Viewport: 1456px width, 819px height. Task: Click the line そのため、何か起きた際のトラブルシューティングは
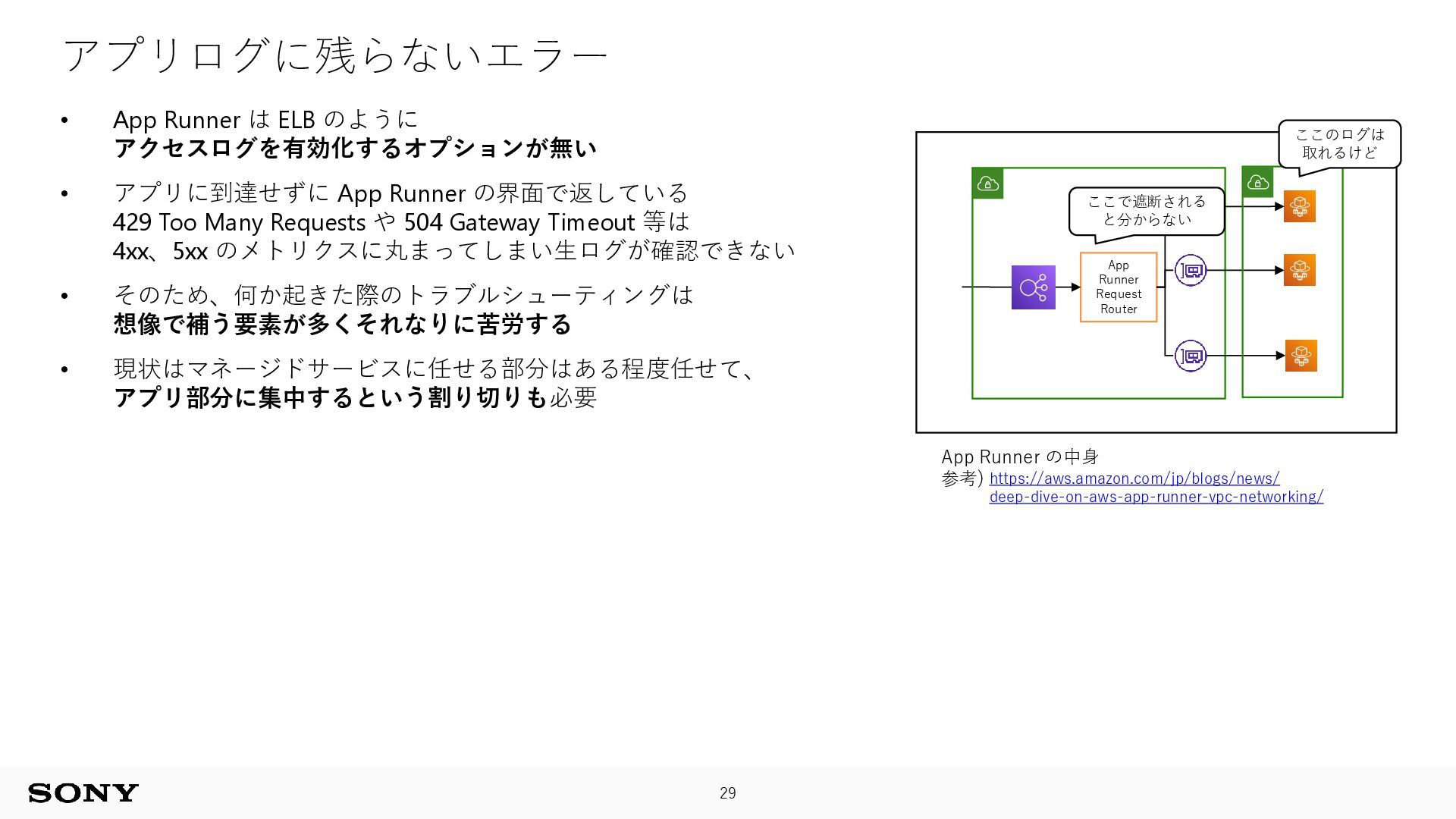click(403, 294)
